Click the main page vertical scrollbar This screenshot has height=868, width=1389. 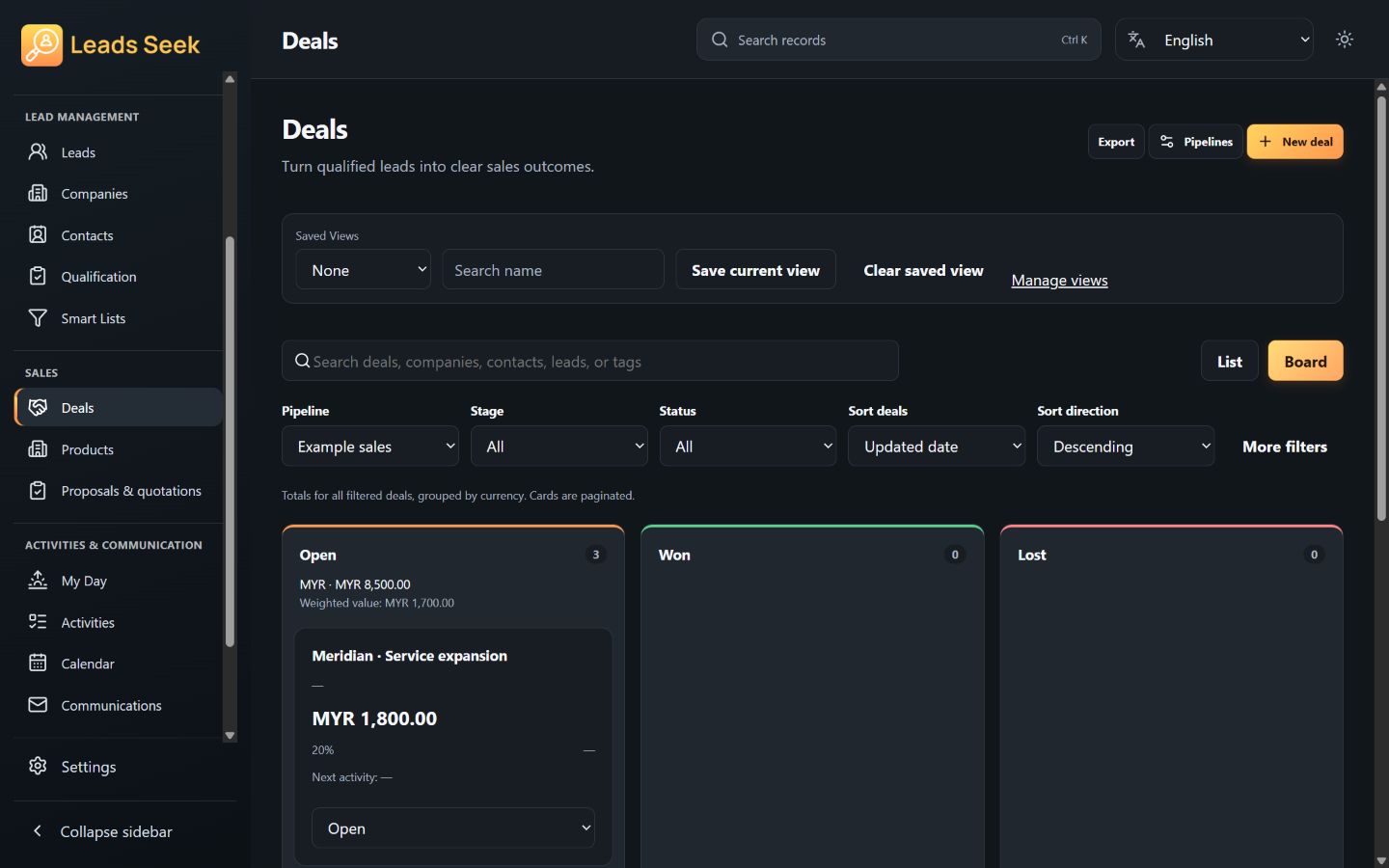(x=1381, y=309)
